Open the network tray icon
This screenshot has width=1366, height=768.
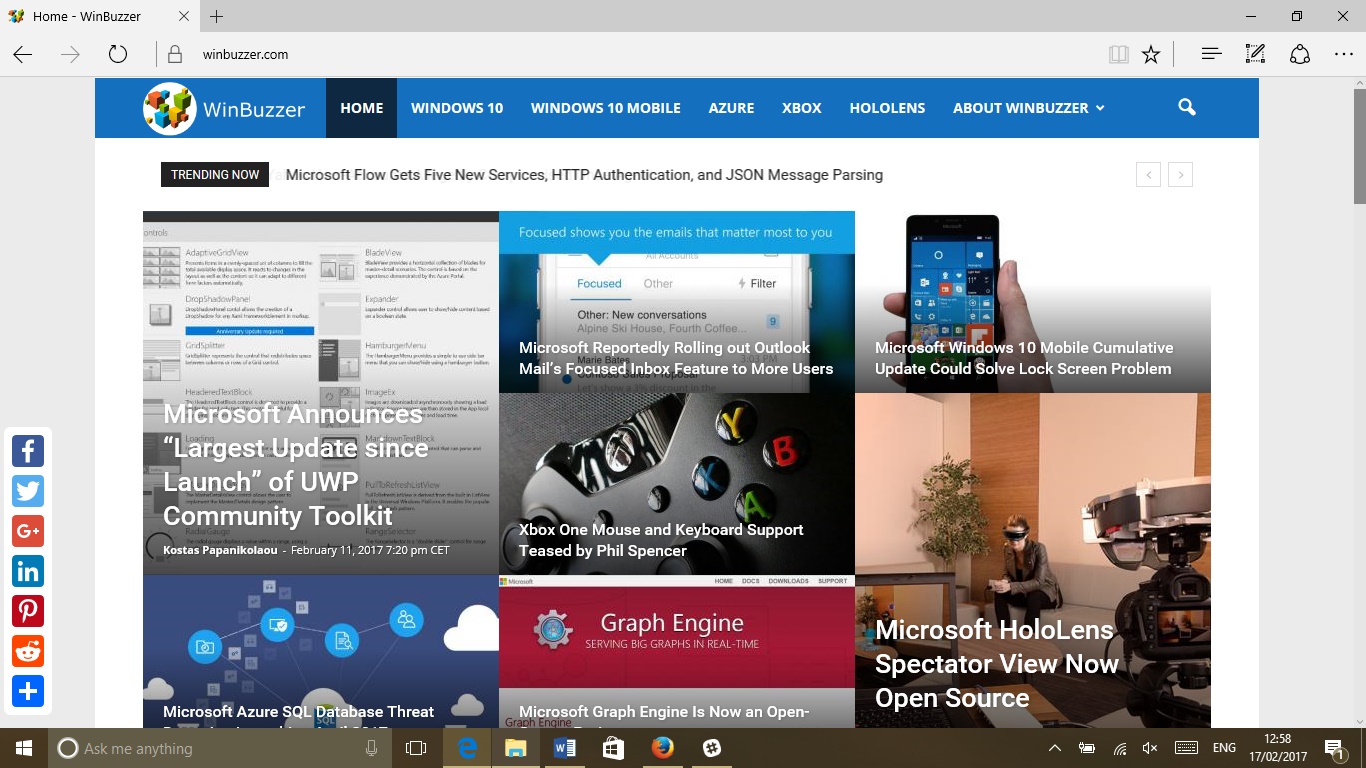(x=1120, y=748)
